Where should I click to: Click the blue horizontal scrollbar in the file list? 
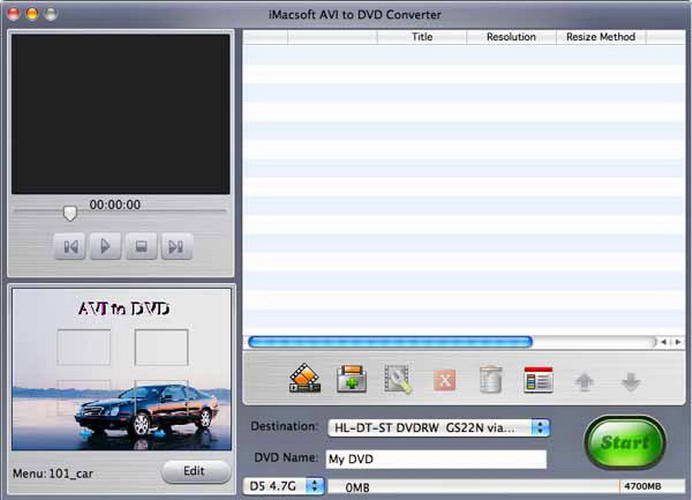coord(390,342)
